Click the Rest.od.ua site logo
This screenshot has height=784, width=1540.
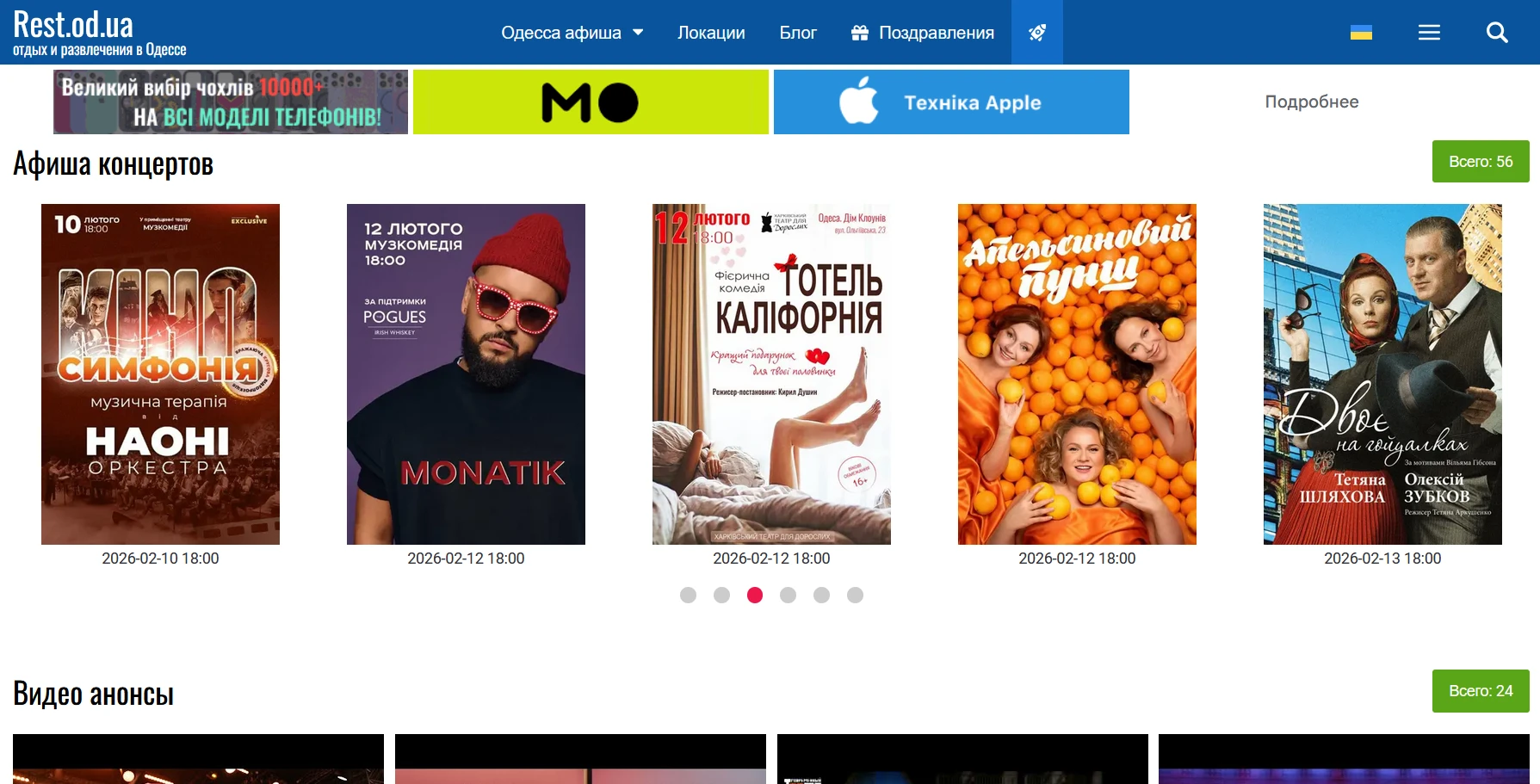(99, 33)
